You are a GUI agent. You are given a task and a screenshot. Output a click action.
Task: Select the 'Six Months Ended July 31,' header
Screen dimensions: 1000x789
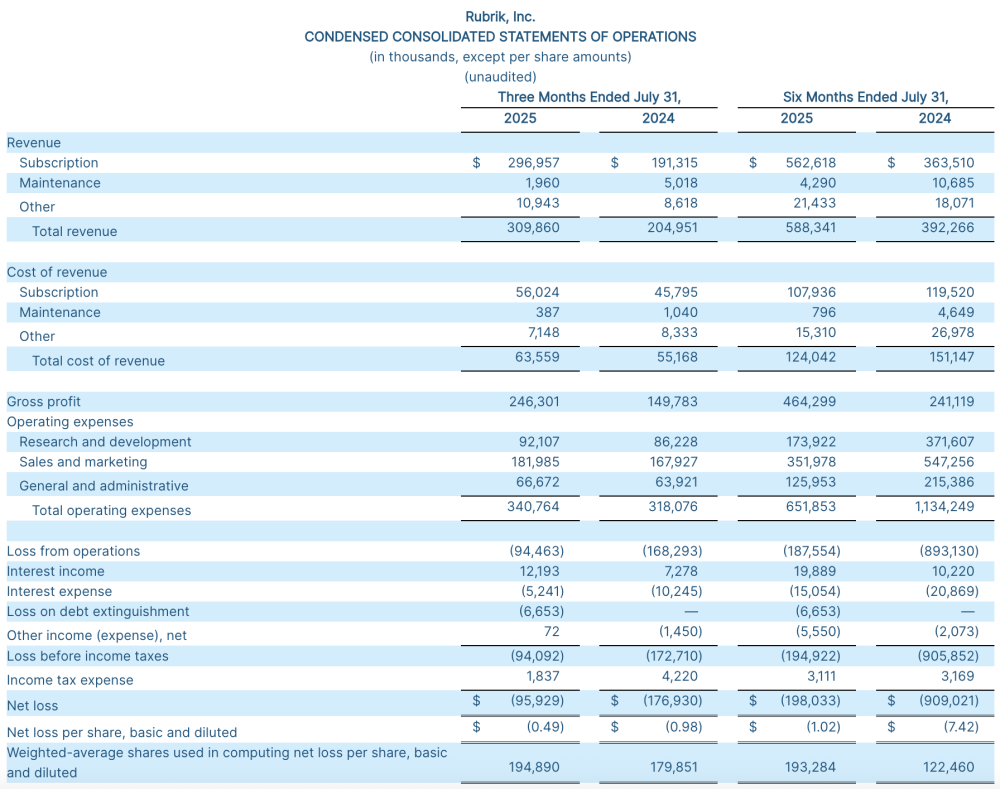865,97
